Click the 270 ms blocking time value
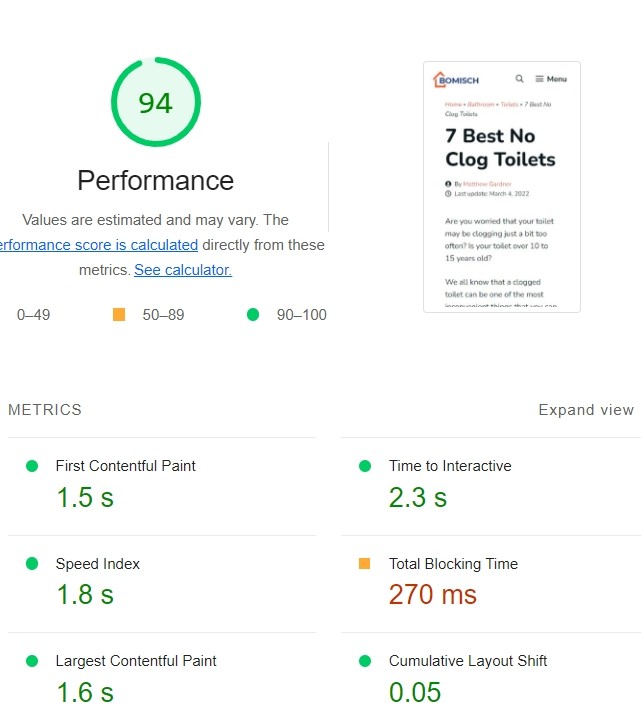This screenshot has width=641, height=717. (x=433, y=594)
